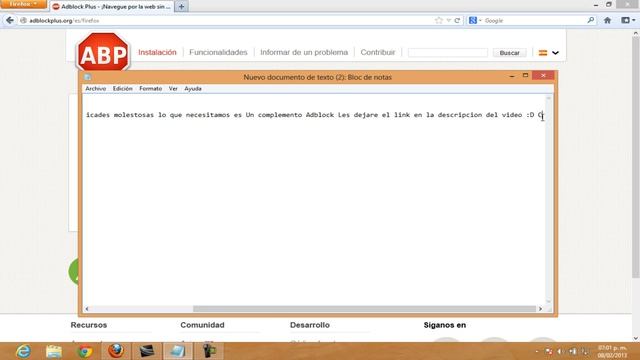640x360 pixels.
Task: Open the Edición menu in Notepad
Action: point(122,89)
